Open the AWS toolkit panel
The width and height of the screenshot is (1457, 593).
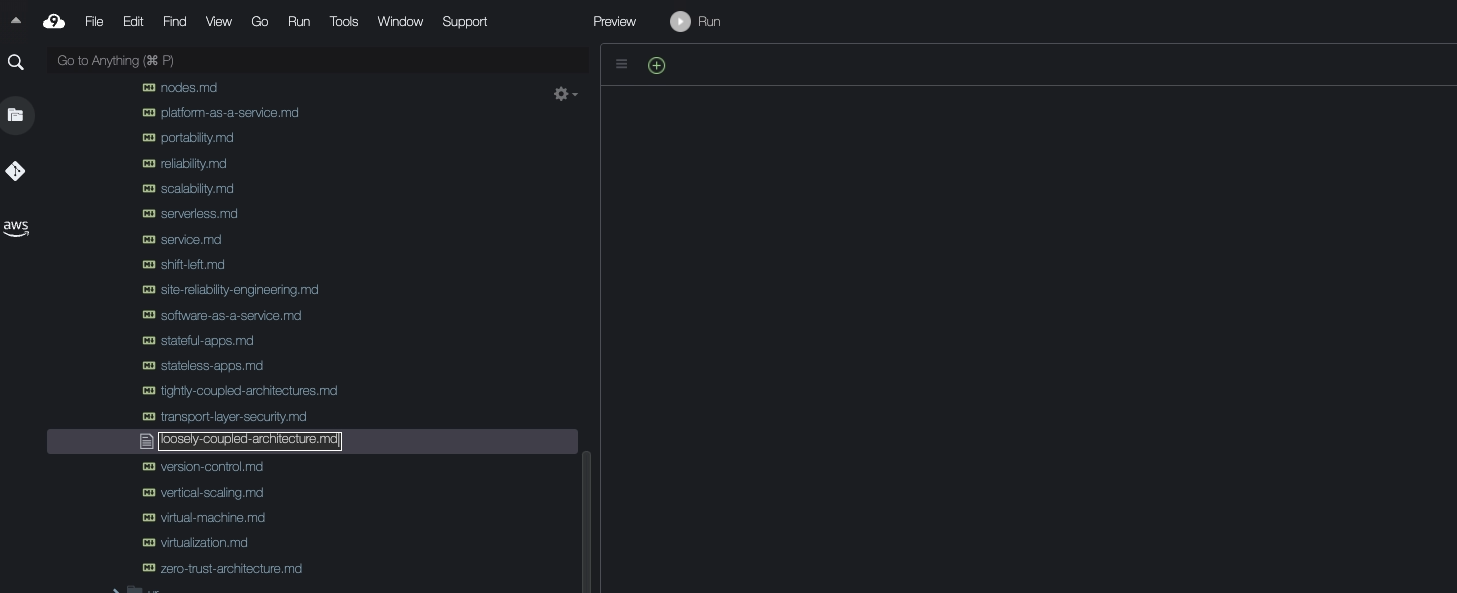pyautogui.click(x=15, y=228)
